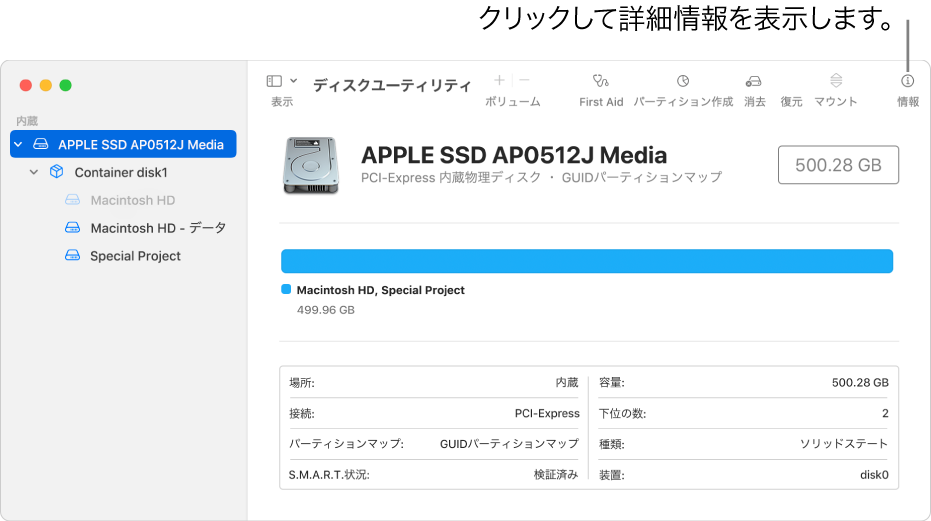Click the ソリッドステート type value

click(844, 444)
